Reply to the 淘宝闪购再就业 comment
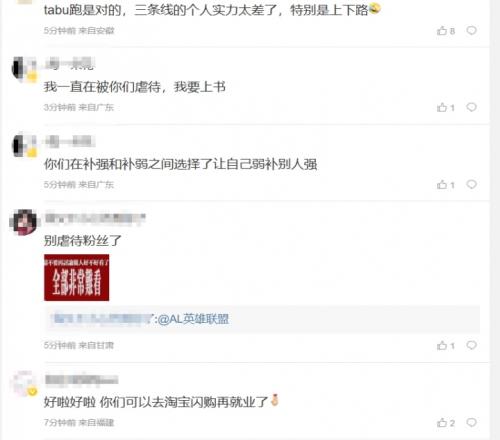The image size is (500, 440). click(x=471, y=422)
